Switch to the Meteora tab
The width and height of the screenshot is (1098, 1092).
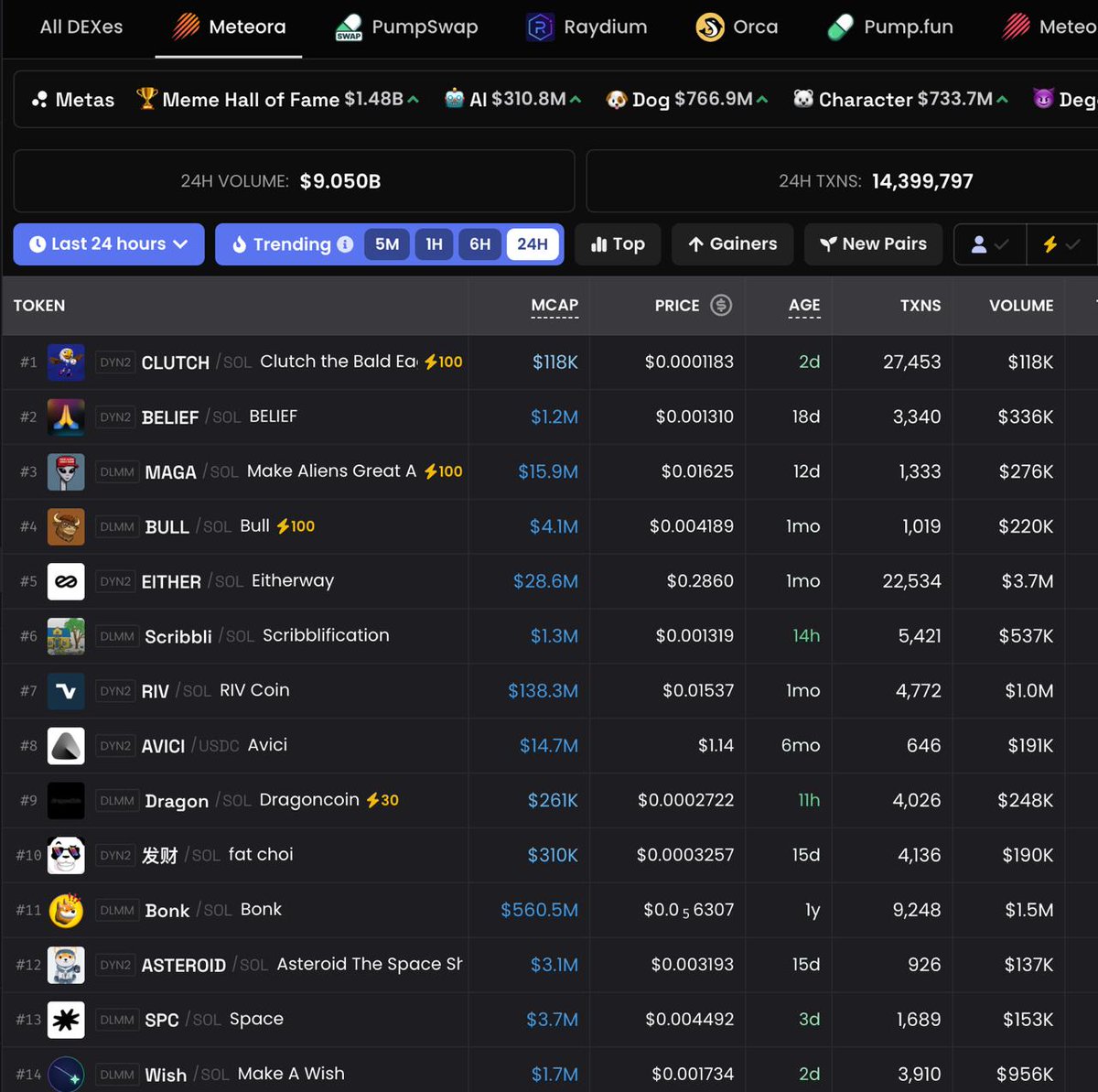coord(229,27)
